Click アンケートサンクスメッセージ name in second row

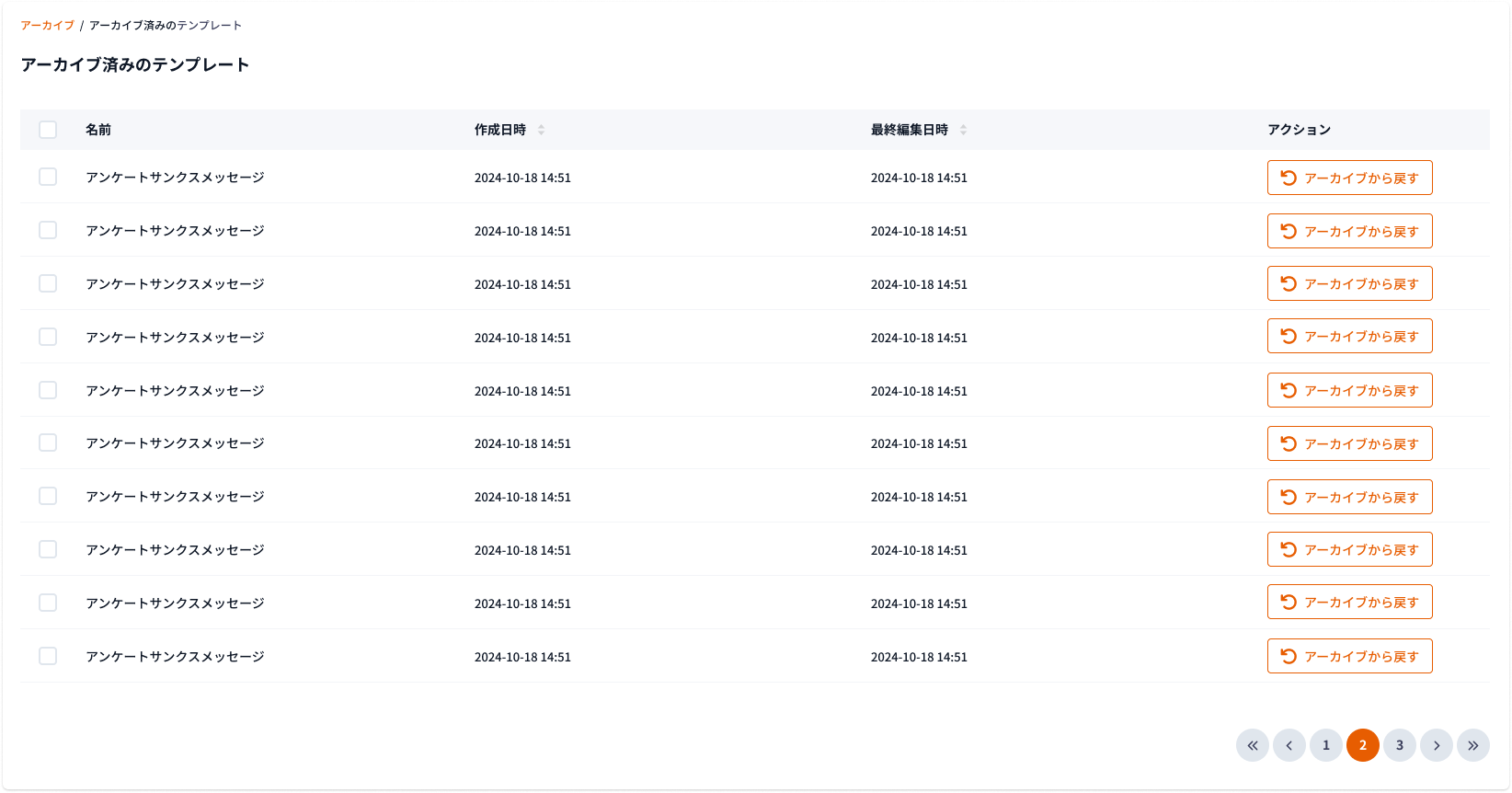point(175,231)
